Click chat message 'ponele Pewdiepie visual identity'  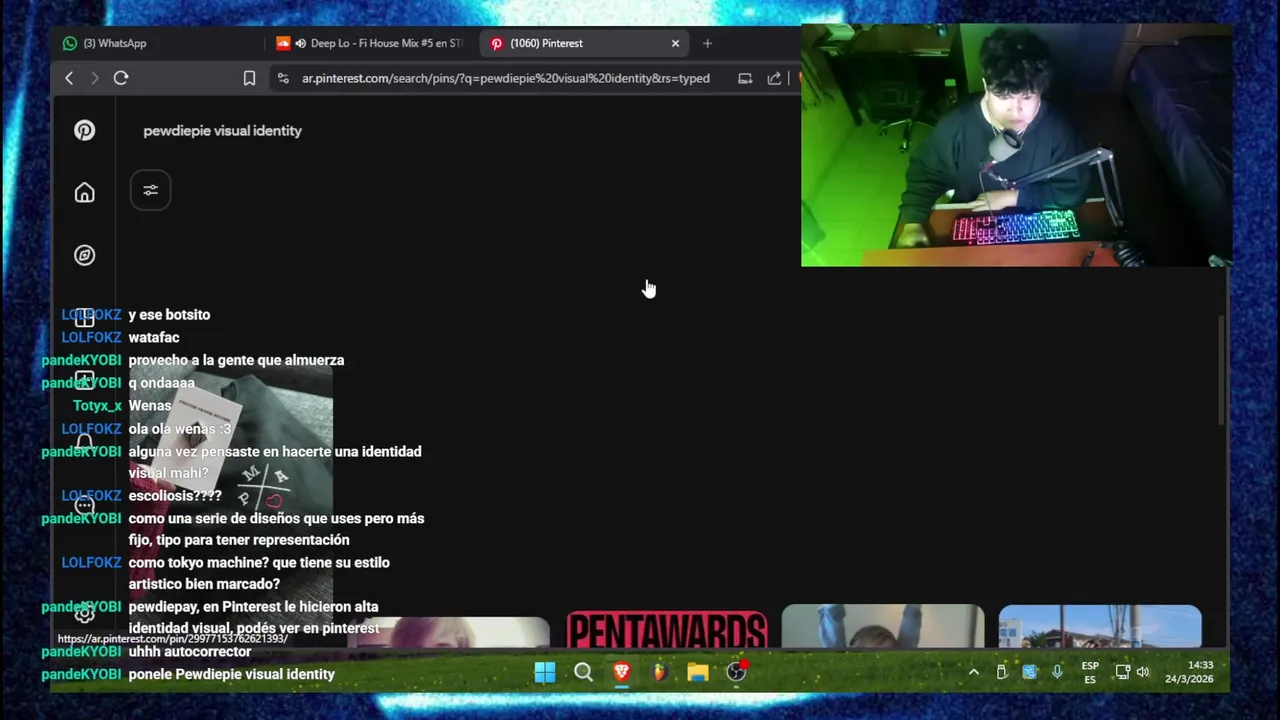point(231,674)
